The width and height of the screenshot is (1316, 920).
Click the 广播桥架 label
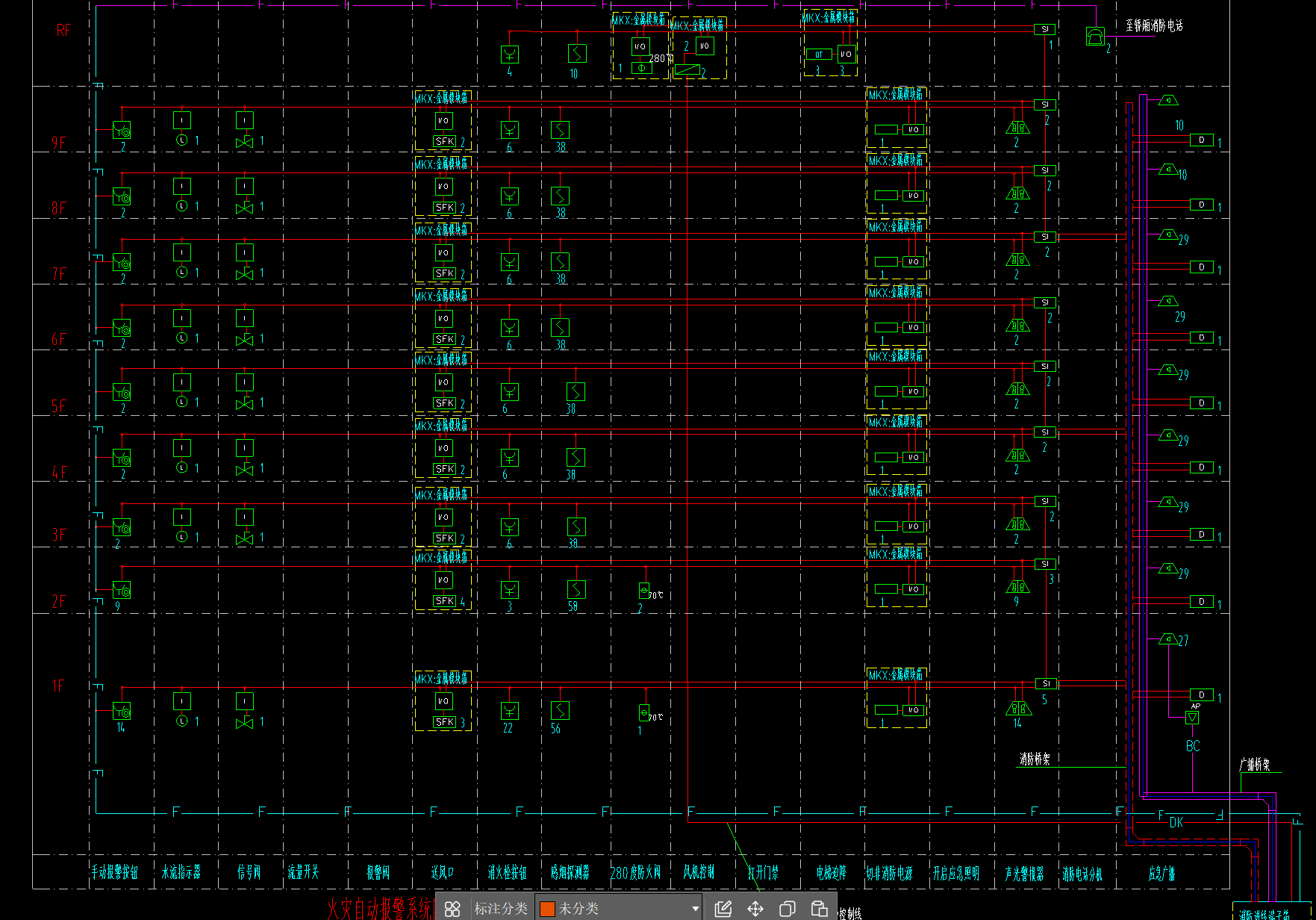click(1255, 765)
